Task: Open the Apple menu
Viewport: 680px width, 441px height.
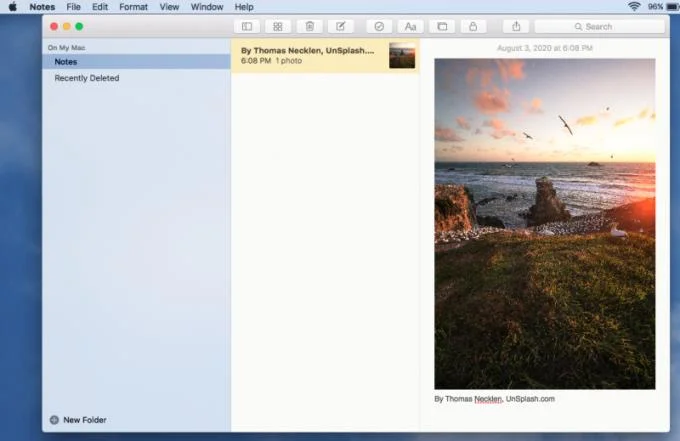Action: [x=13, y=7]
